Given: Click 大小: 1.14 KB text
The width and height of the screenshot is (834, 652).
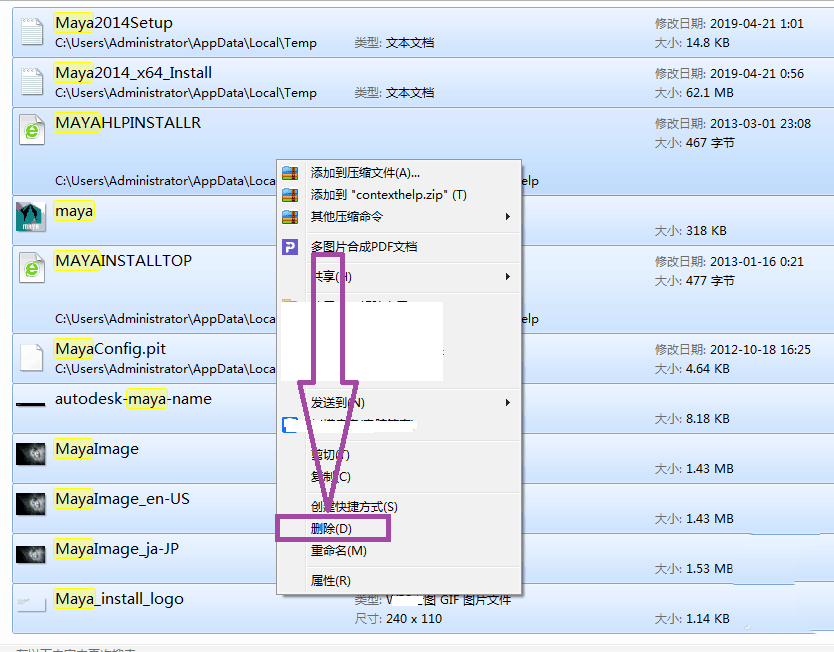Looking at the screenshot, I should (692, 619).
